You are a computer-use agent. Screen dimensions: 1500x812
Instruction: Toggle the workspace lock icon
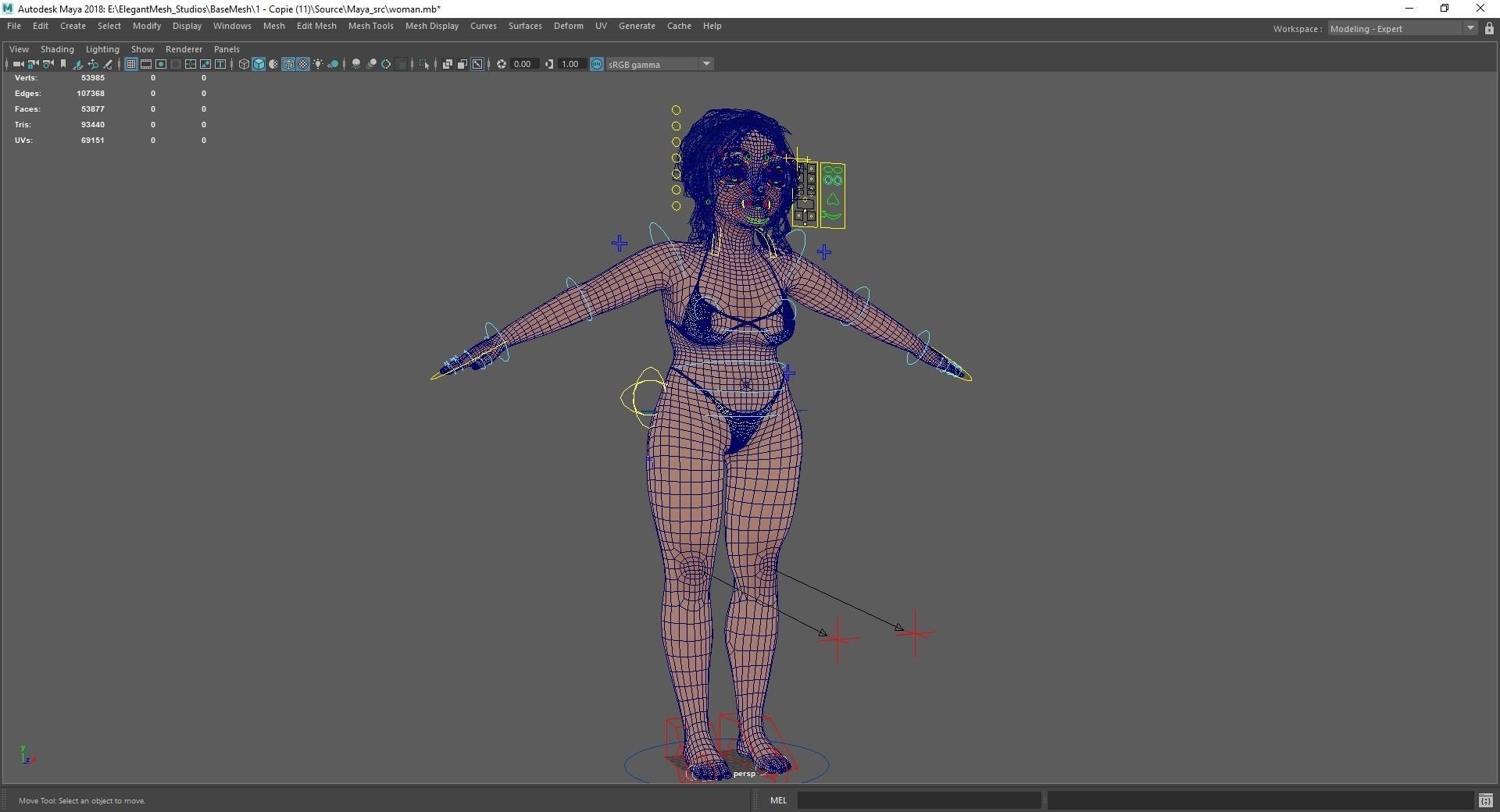pos(1489,29)
